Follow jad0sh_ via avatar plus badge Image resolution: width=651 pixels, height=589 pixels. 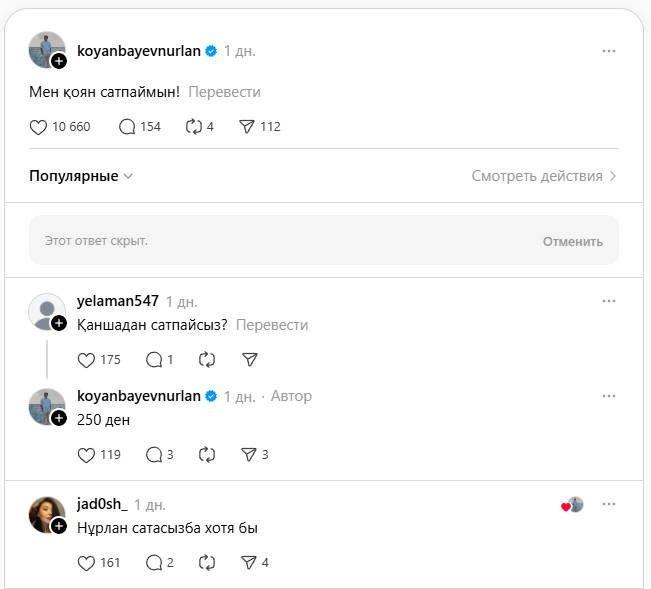click(59, 526)
